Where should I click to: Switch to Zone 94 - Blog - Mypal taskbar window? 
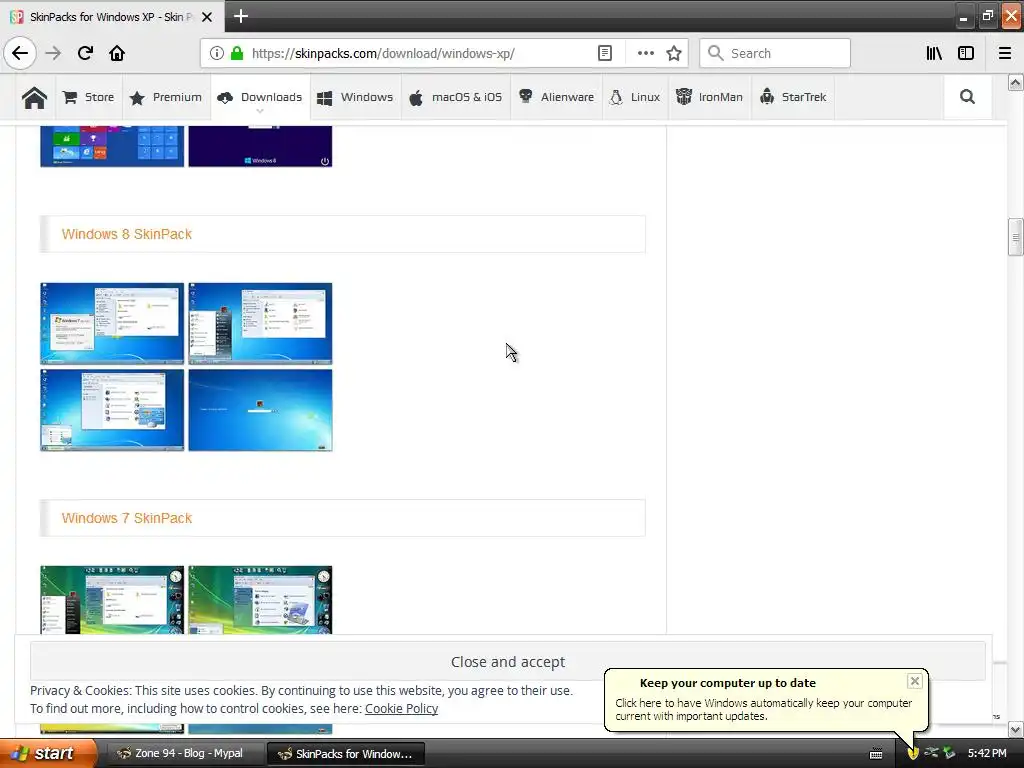pyautogui.click(x=185, y=754)
